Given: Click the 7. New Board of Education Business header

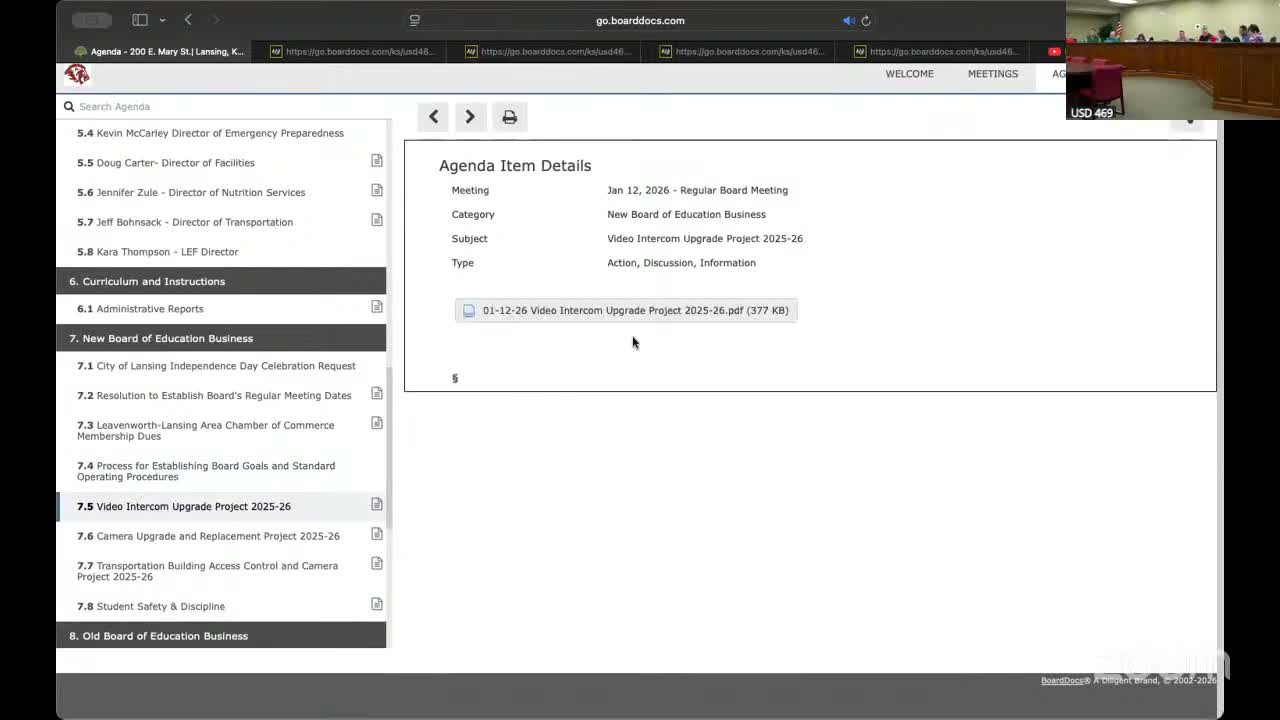Looking at the screenshot, I should click(x=221, y=338).
